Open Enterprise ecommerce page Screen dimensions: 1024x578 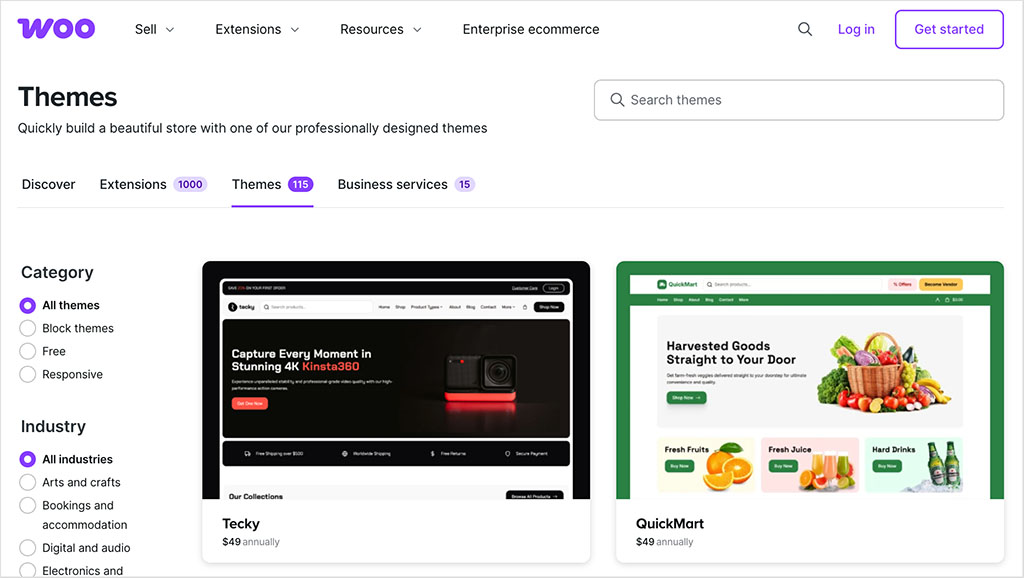click(531, 29)
